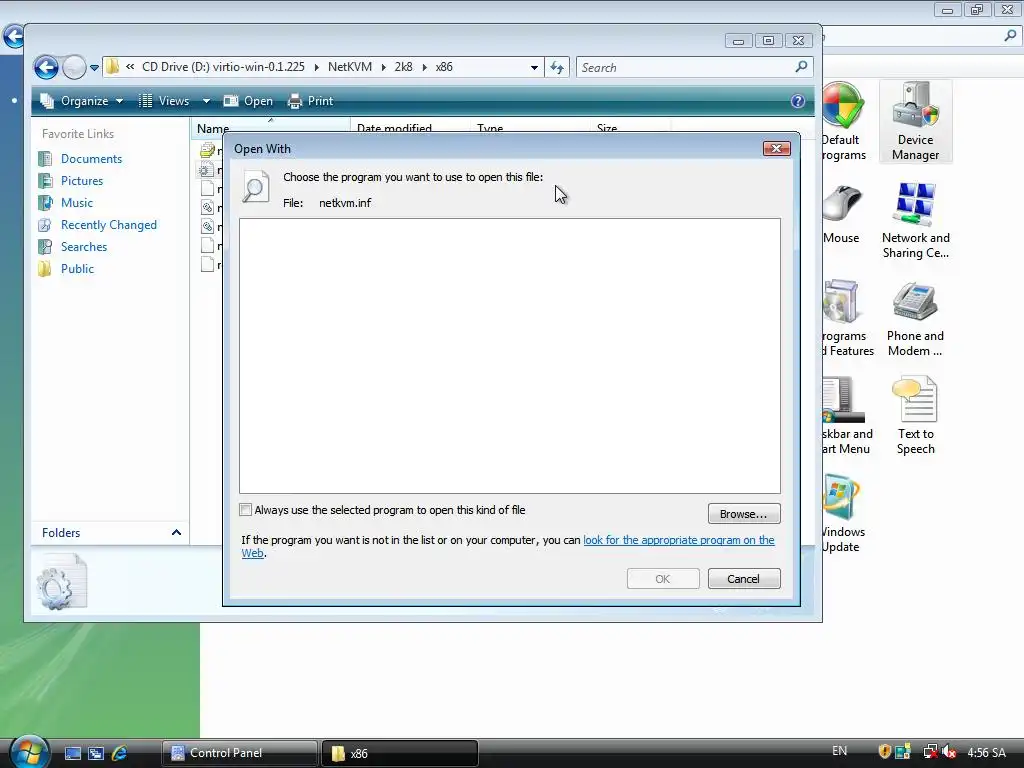The height and width of the screenshot is (768, 1024).
Task: Click the EN language indicator
Action: click(839, 751)
